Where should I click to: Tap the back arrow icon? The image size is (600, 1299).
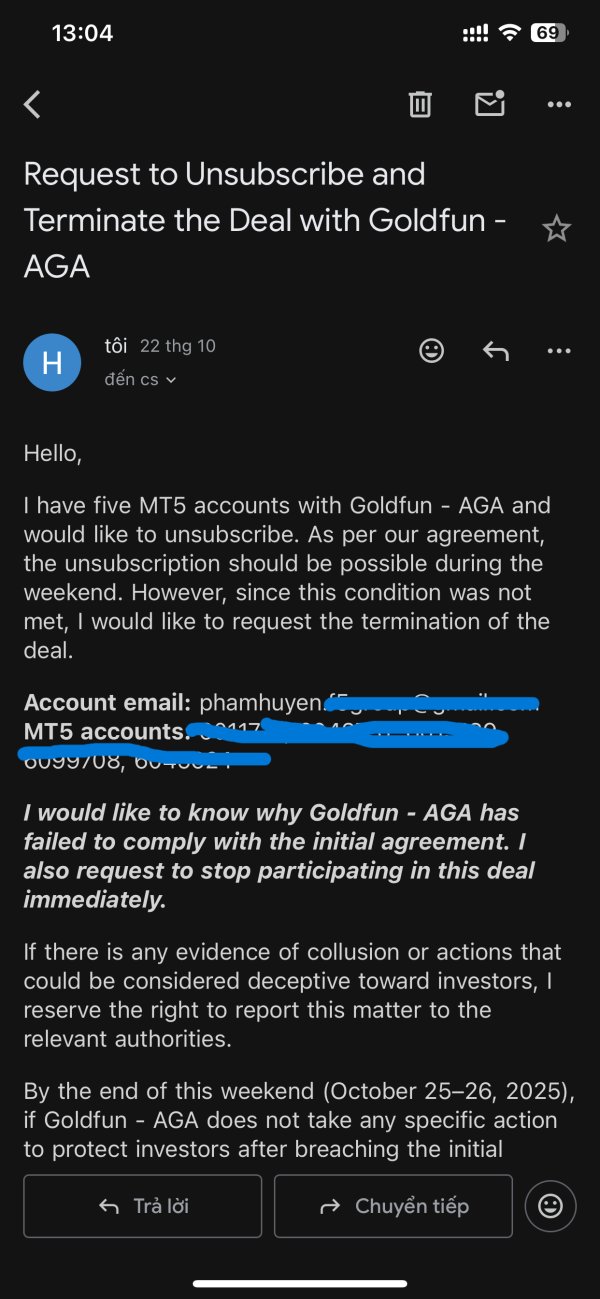(x=33, y=104)
